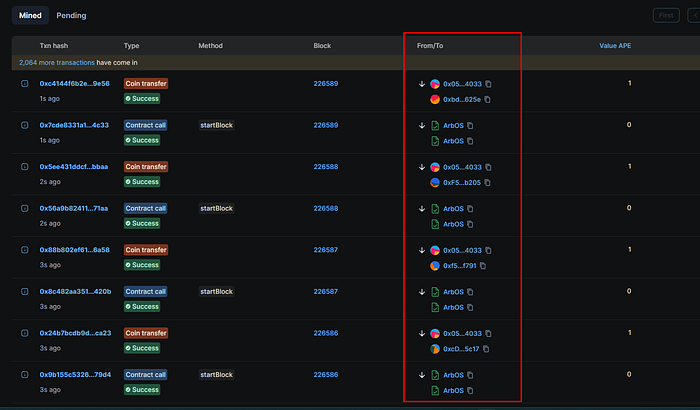Copy recipient address 0xbd...625e
This screenshot has height=410, width=700.
488,100
